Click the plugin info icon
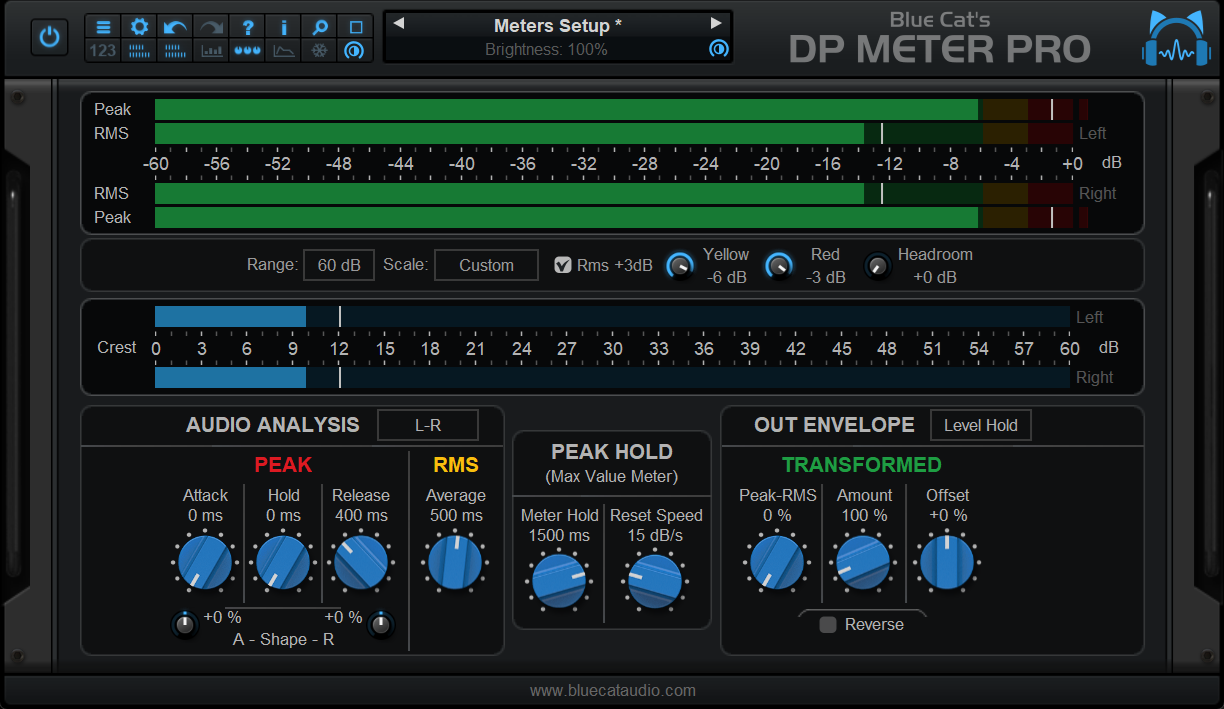This screenshot has height=709, width=1224. 283,27
